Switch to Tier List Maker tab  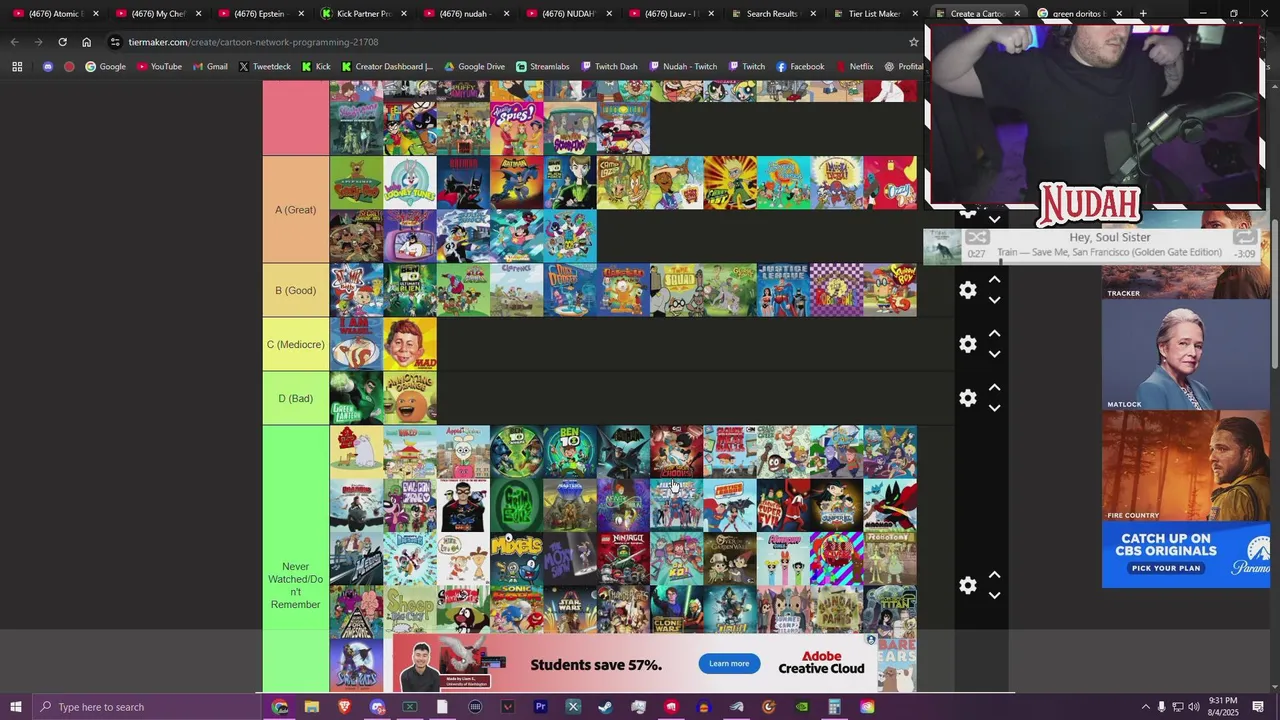pyautogui.click(x=873, y=14)
